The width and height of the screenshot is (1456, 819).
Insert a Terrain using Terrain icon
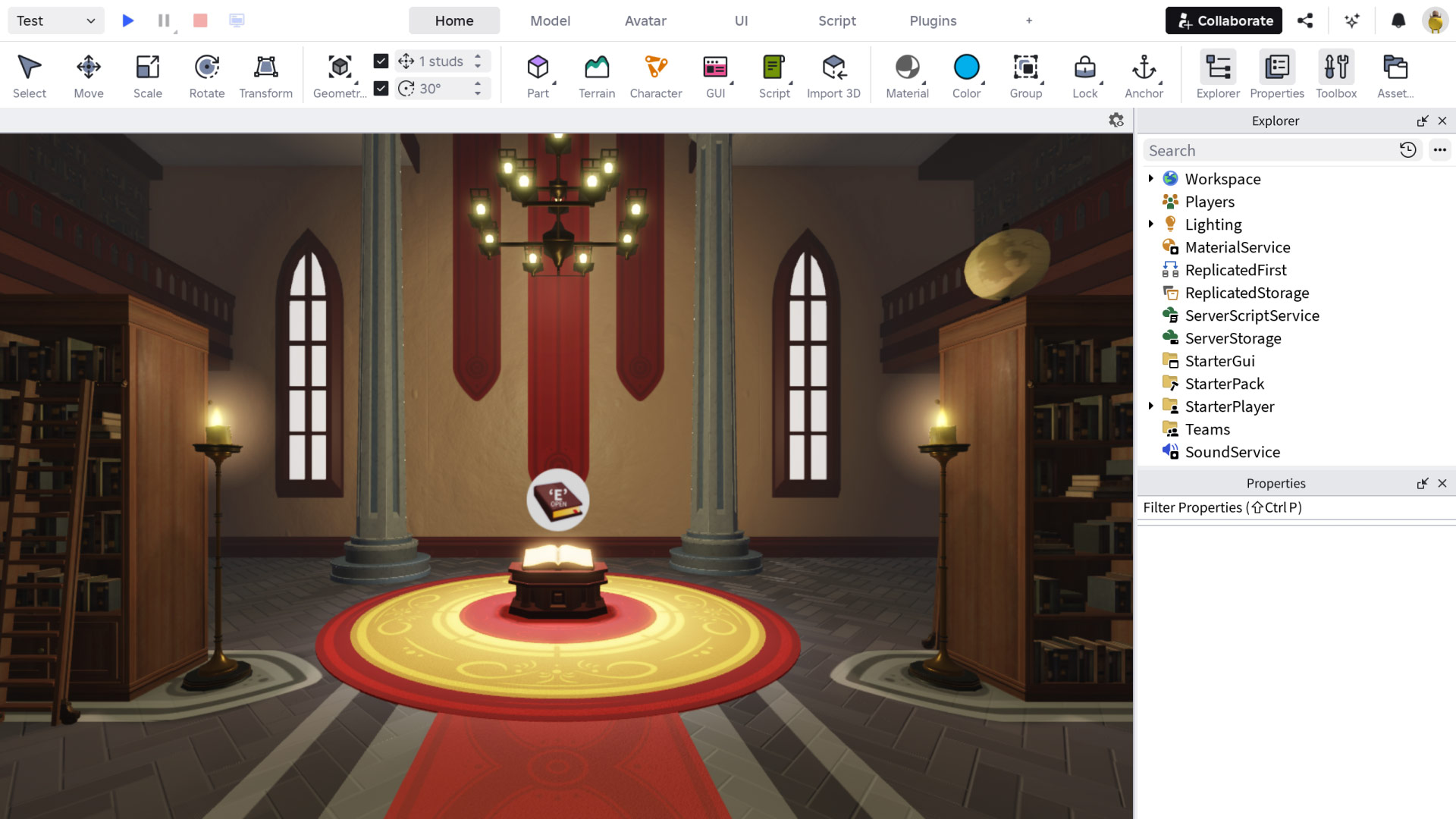point(597,76)
